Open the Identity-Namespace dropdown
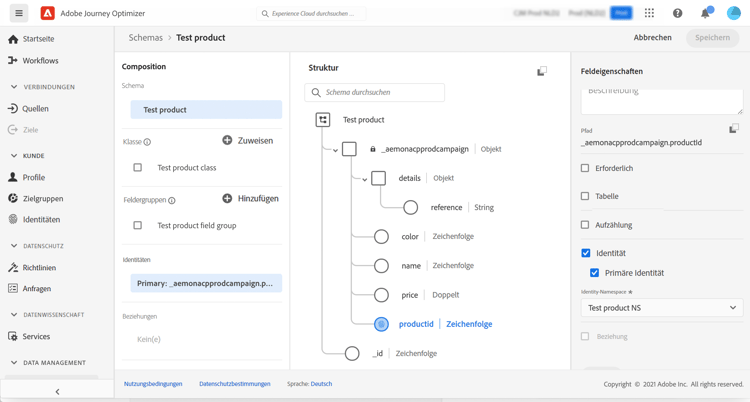The height and width of the screenshot is (402, 750). (x=661, y=308)
